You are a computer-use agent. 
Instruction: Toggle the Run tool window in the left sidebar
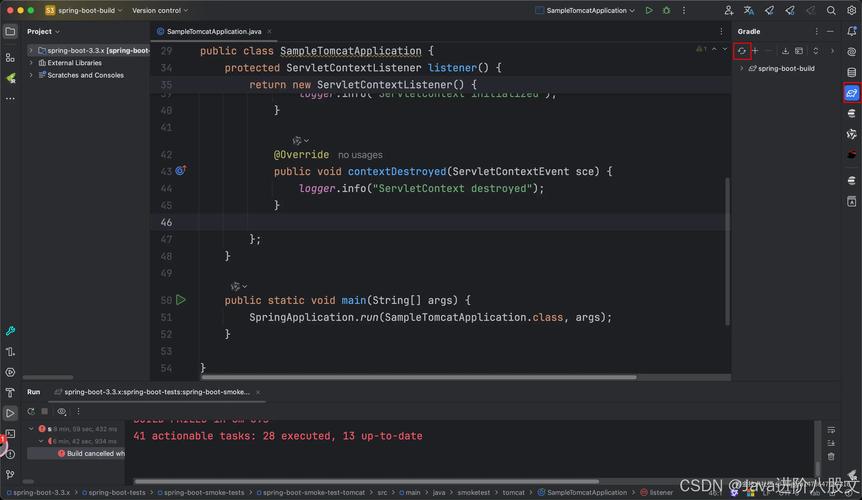point(10,413)
